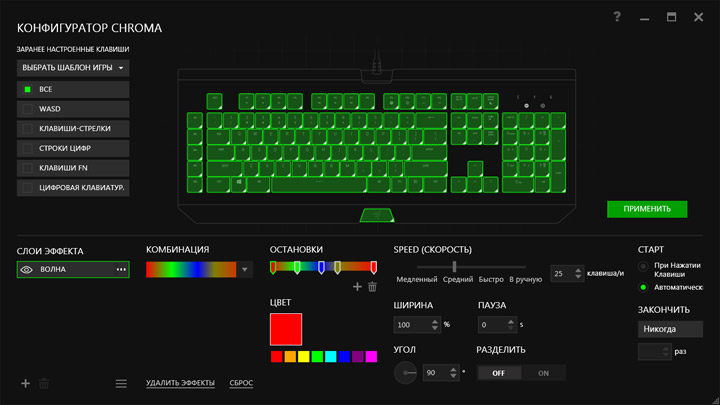Select the Волна effect layer row
The width and height of the screenshot is (720, 405).
[73, 270]
